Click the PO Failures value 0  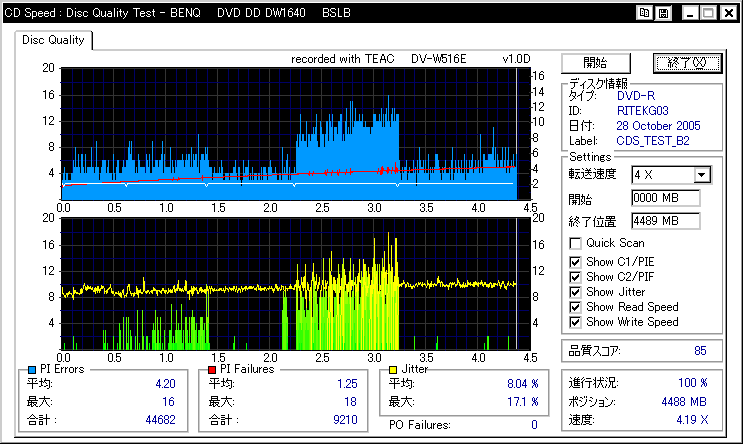click(x=535, y=425)
